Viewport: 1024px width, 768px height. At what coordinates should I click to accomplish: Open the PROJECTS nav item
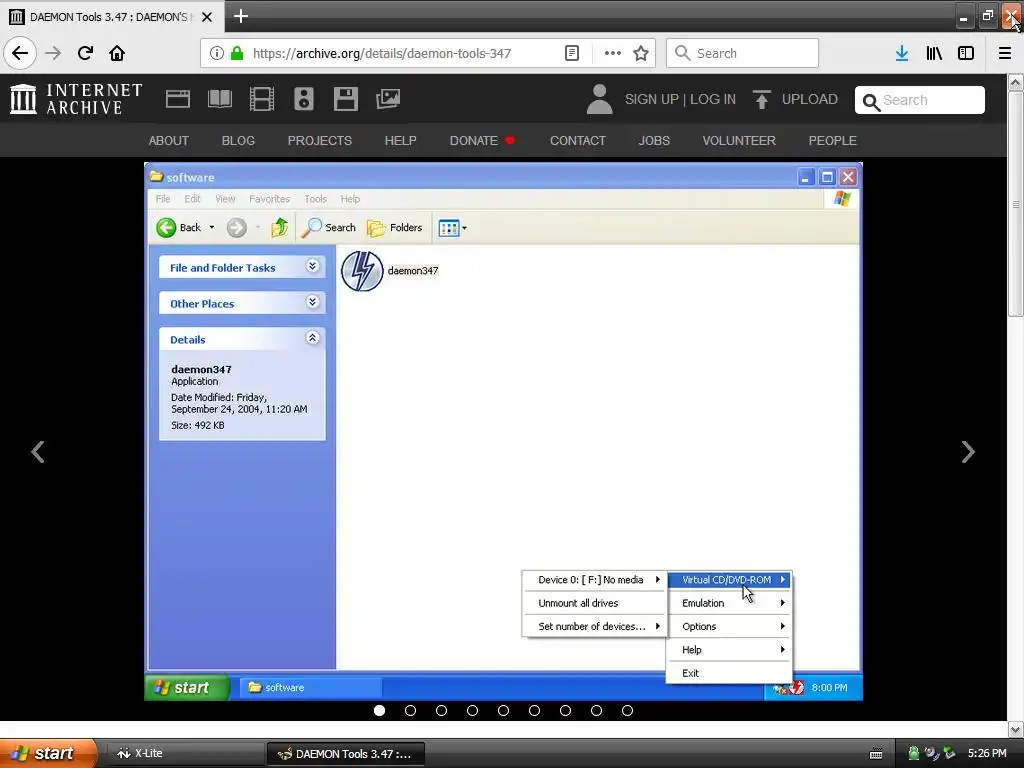coord(320,140)
